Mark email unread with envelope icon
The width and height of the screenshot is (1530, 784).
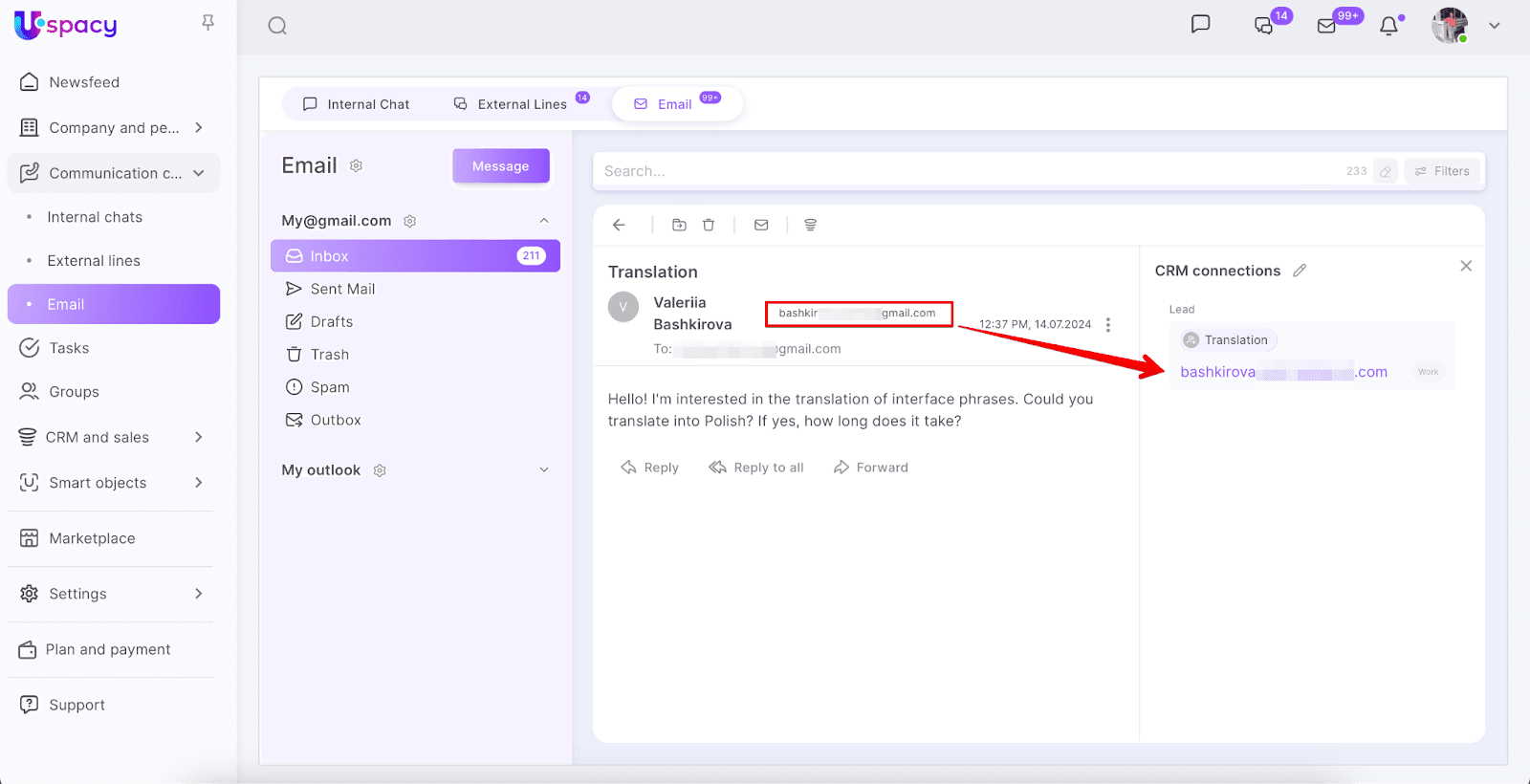(x=761, y=225)
